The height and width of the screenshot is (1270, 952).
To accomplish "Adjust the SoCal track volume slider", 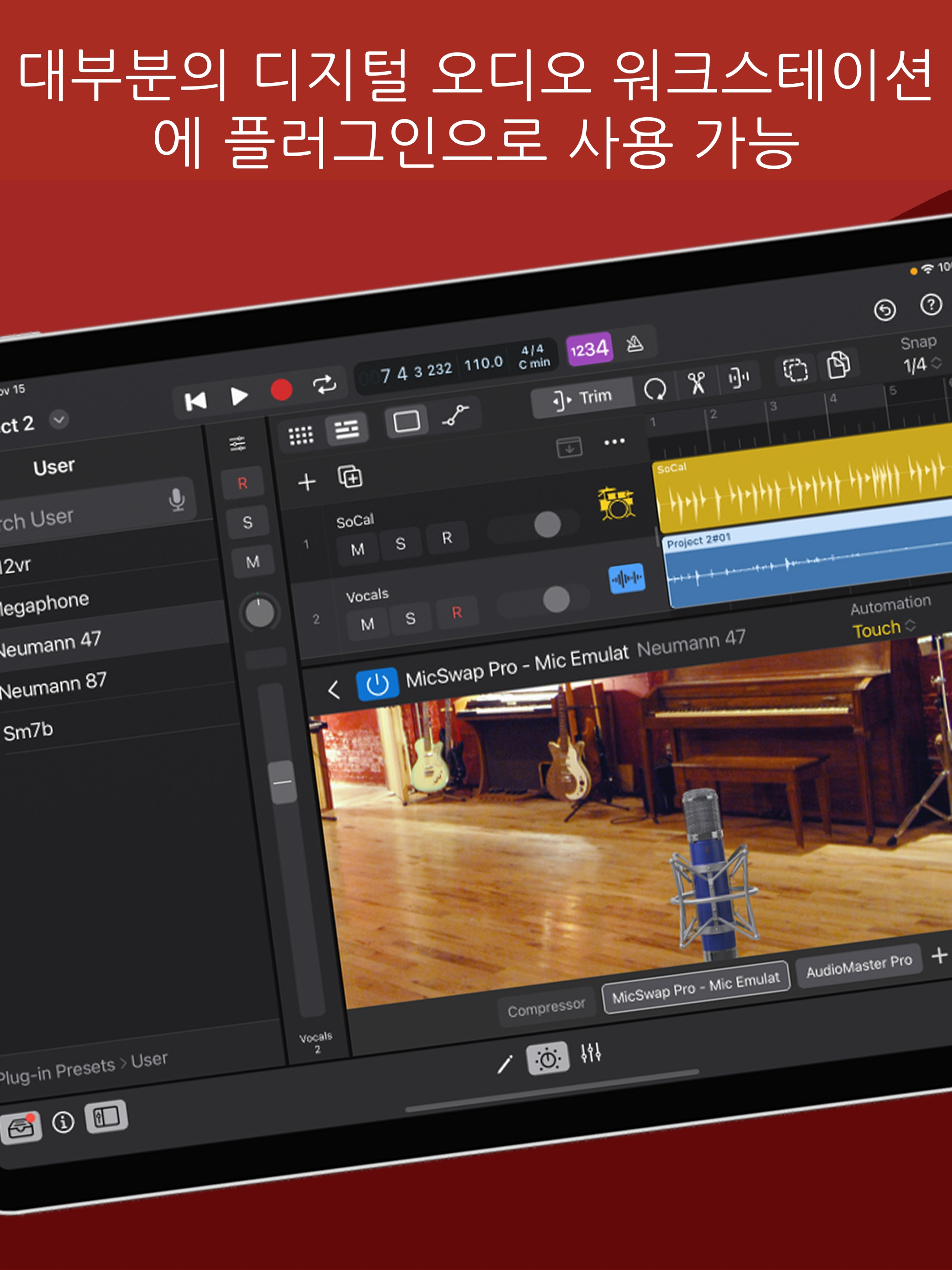I will [535, 526].
